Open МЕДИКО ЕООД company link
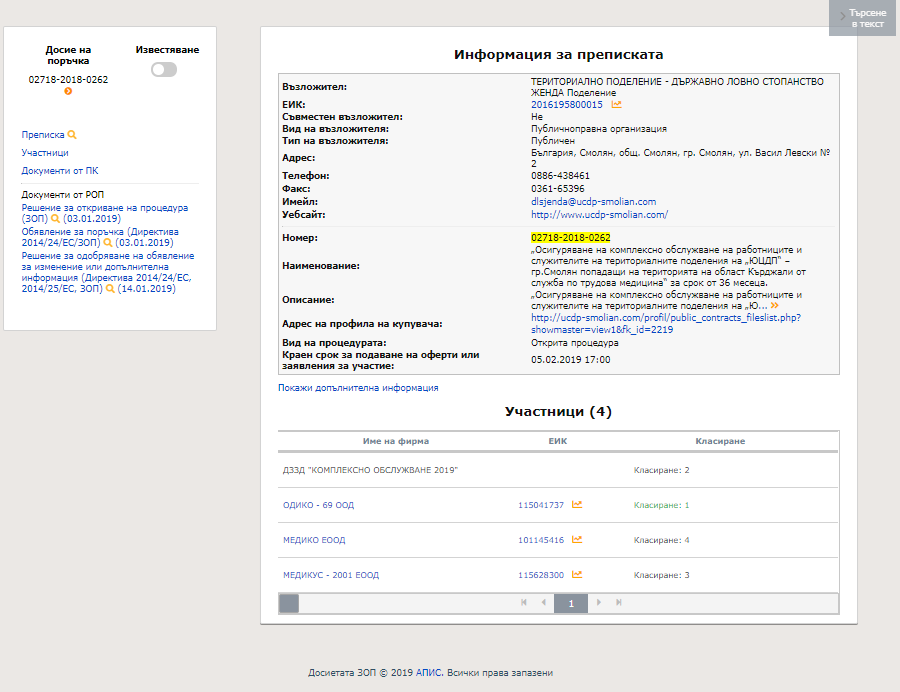 [314, 540]
